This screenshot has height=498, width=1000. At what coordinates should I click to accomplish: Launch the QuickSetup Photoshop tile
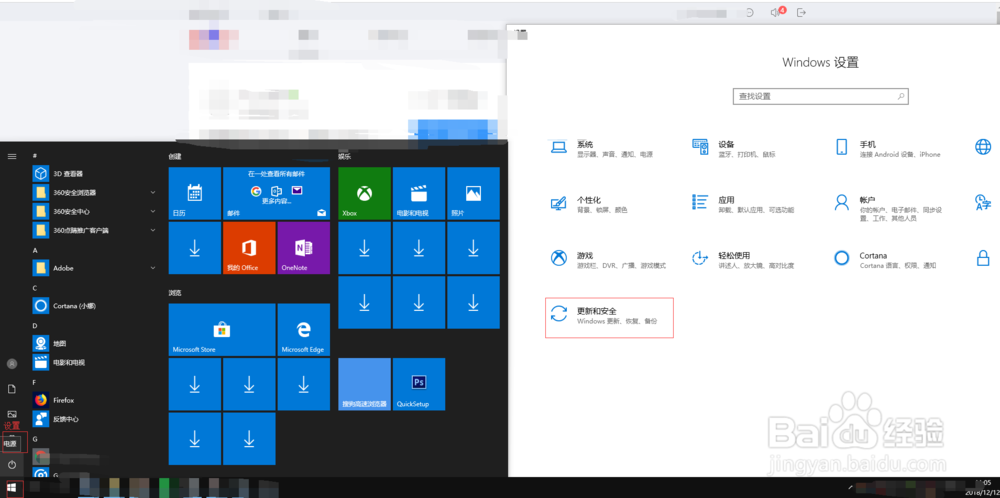point(419,384)
